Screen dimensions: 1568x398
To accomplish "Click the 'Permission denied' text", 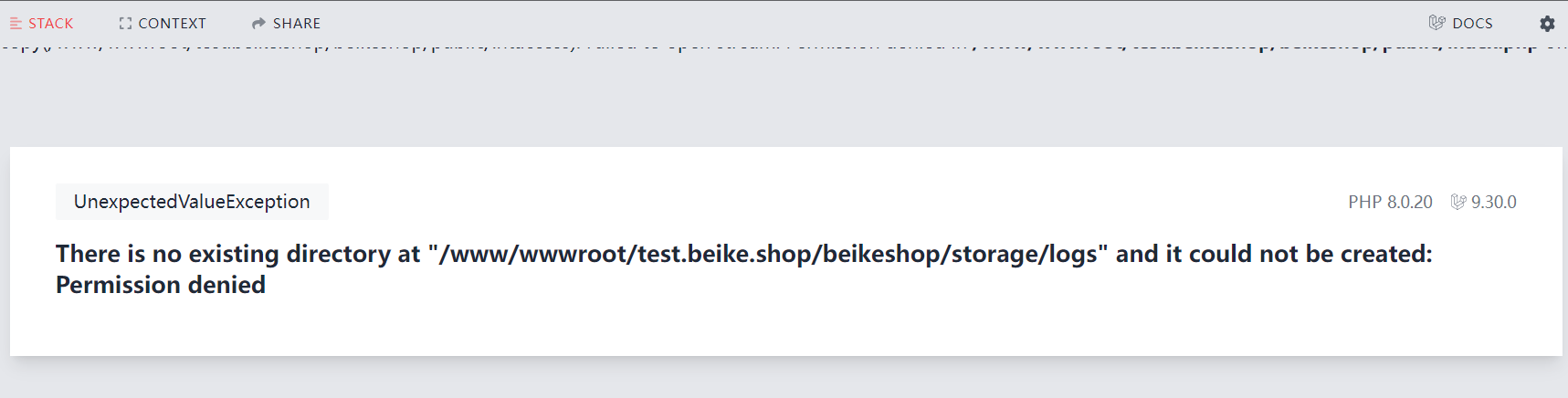I will (161, 285).
